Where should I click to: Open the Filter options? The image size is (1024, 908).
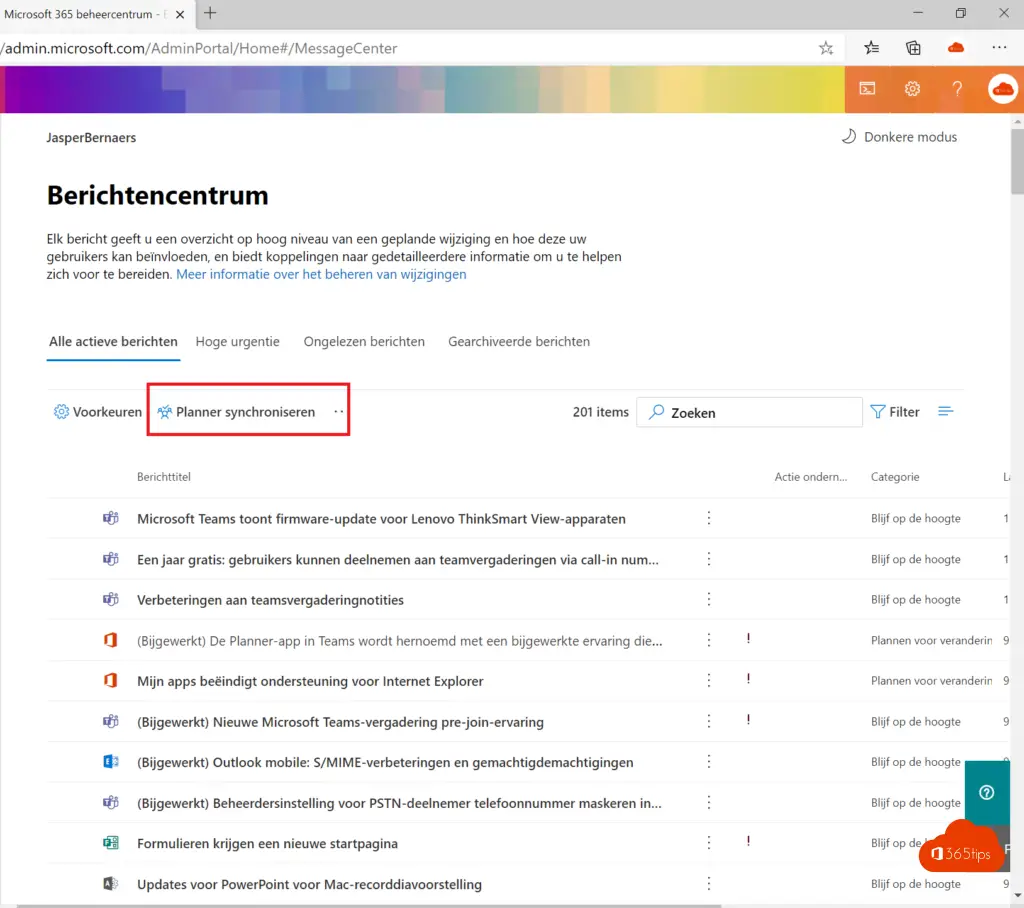[x=895, y=412]
